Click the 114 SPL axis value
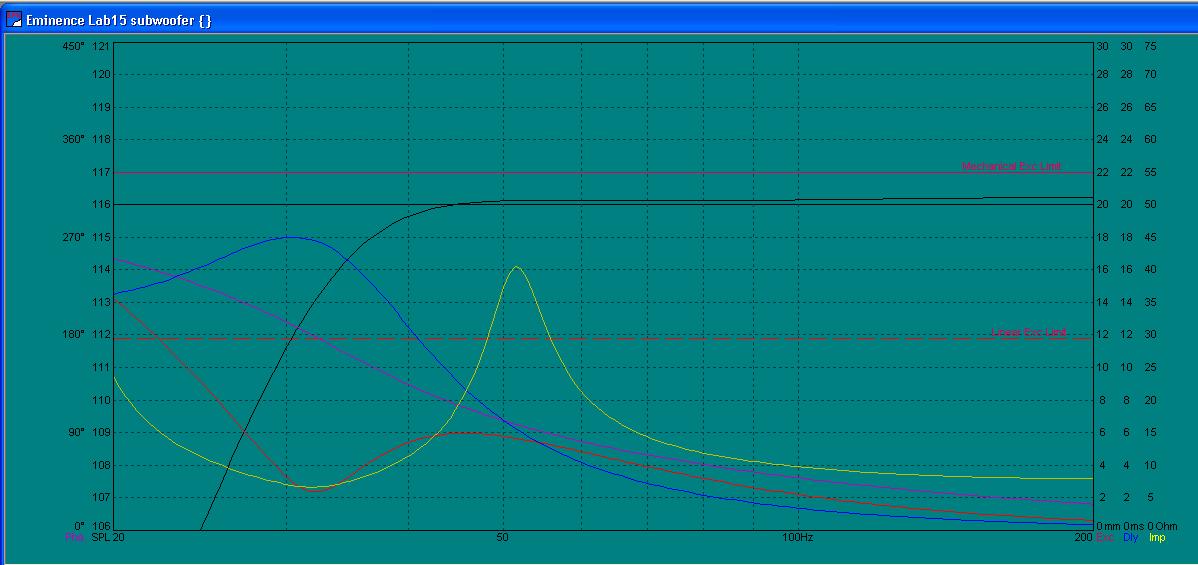The height and width of the screenshot is (565, 1198). (x=101, y=269)
